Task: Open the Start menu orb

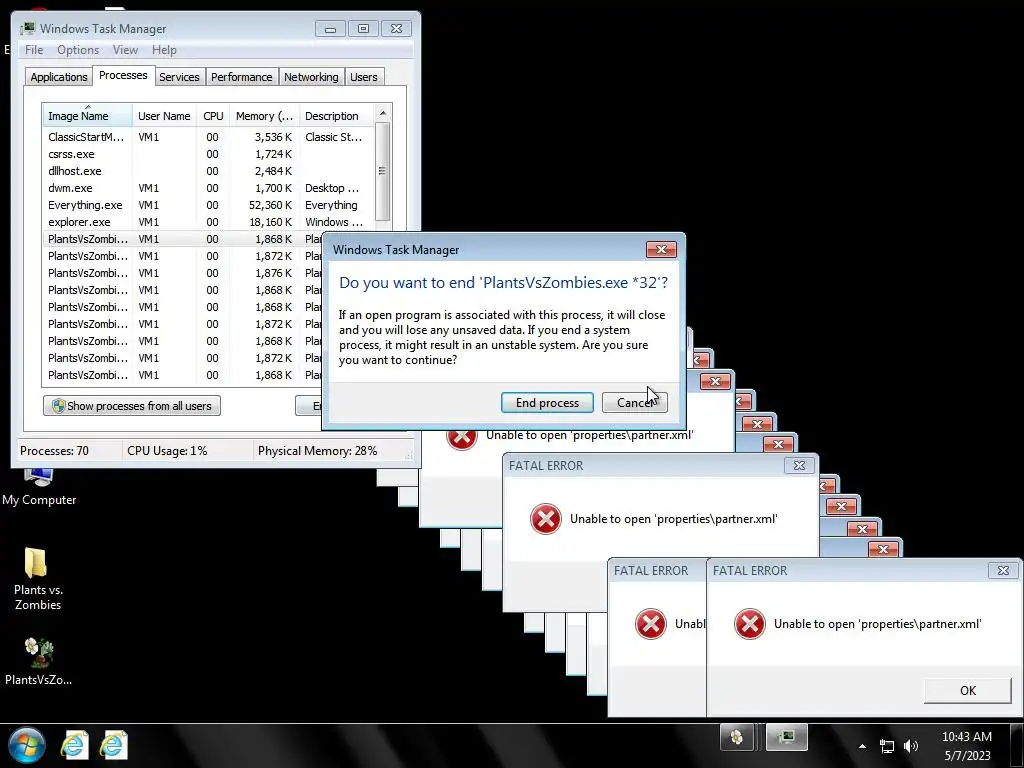Action: click(26, 745)
